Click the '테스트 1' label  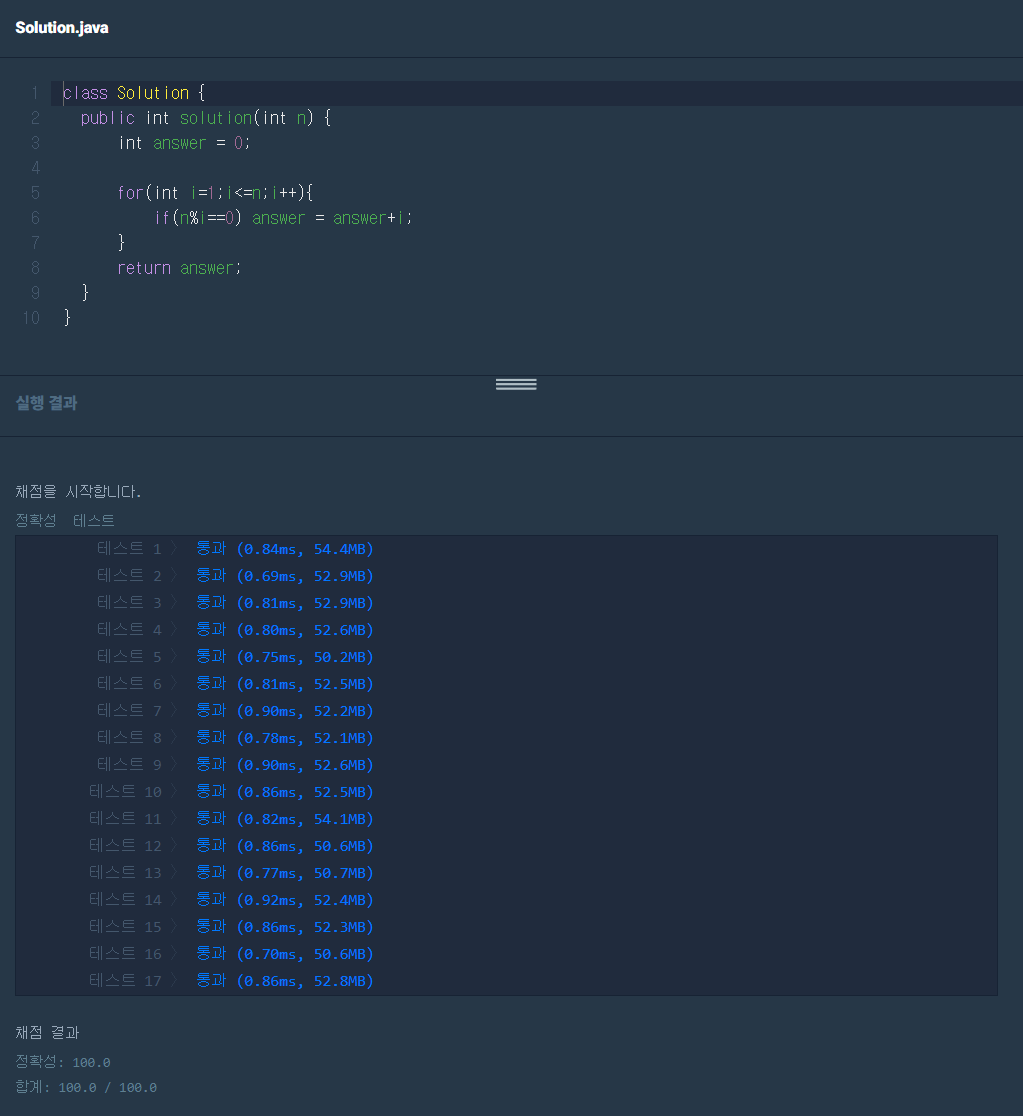point(130,549)
